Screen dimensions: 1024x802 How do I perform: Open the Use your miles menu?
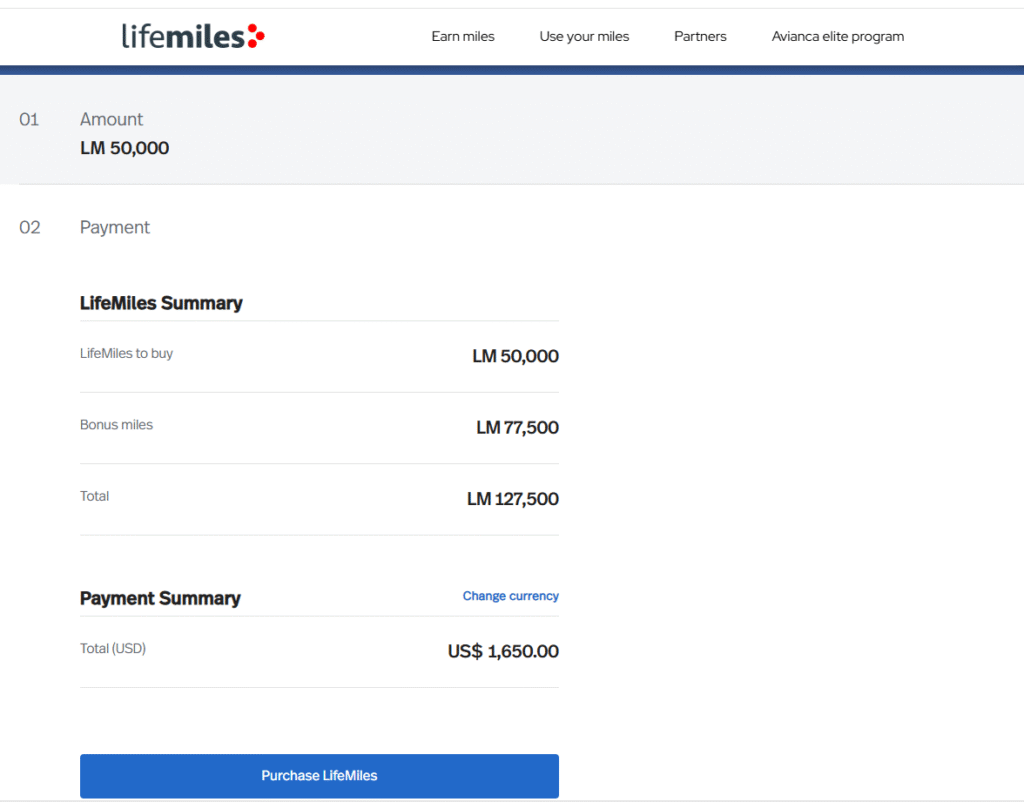point(584,37)
